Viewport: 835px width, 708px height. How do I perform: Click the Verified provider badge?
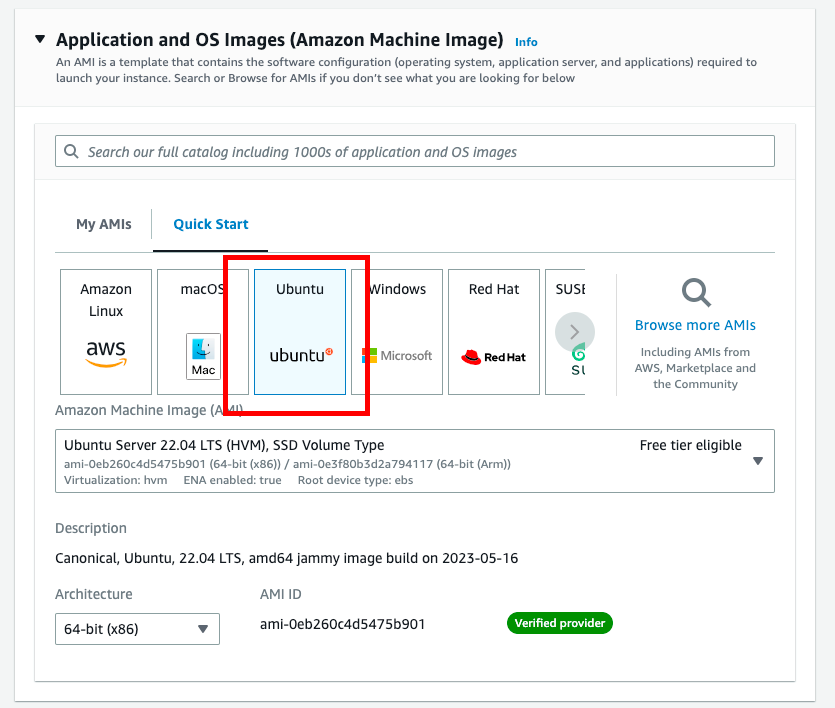point(560,623)
